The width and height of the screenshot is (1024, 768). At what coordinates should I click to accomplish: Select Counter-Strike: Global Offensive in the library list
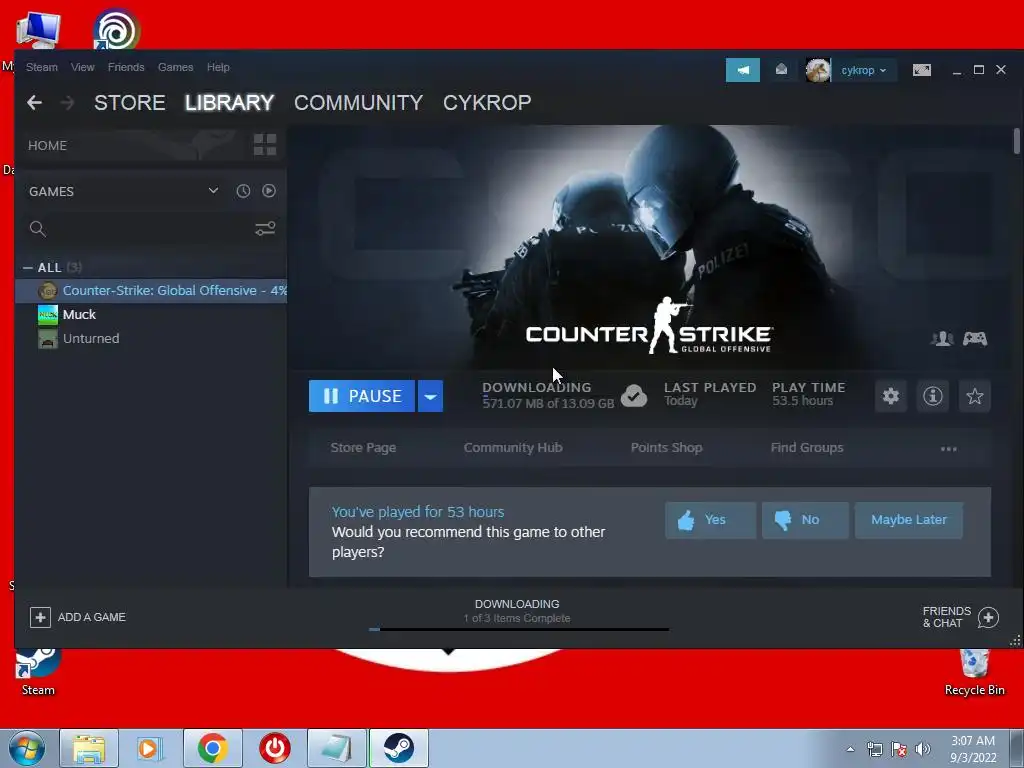[x=152, y=291]
